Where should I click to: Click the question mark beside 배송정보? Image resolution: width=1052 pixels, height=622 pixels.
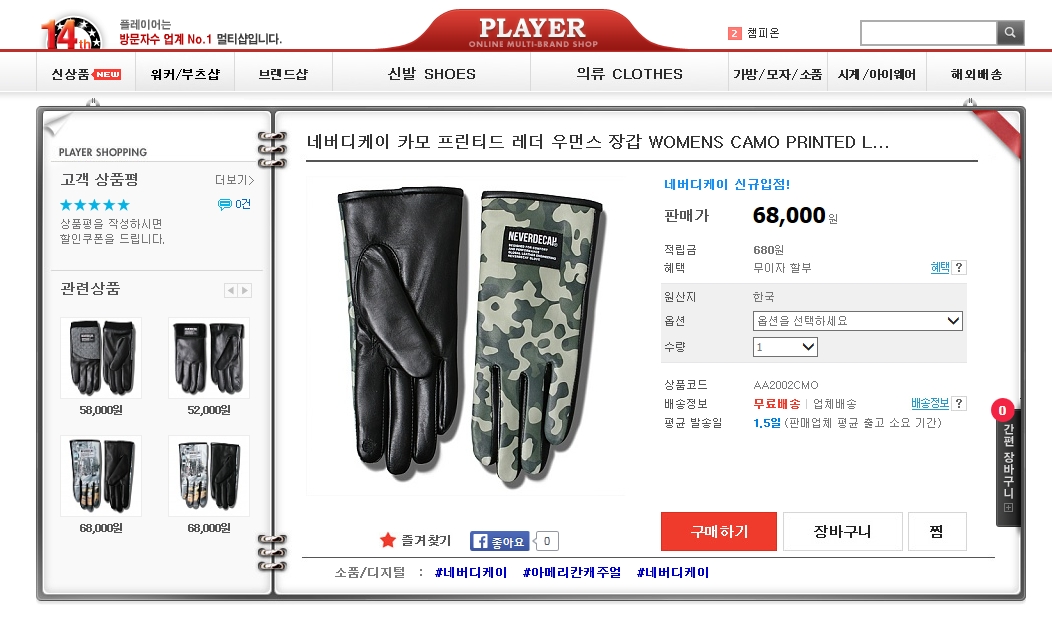point(959,403)
